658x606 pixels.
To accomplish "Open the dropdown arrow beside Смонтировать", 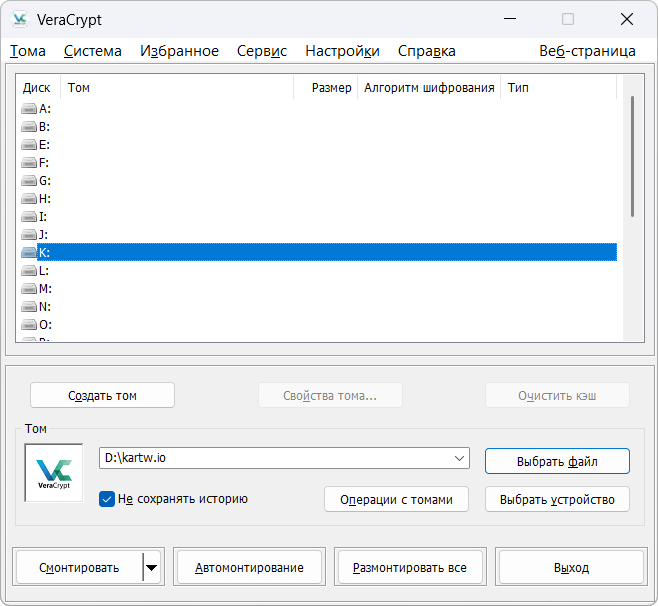I will point(152,568).
